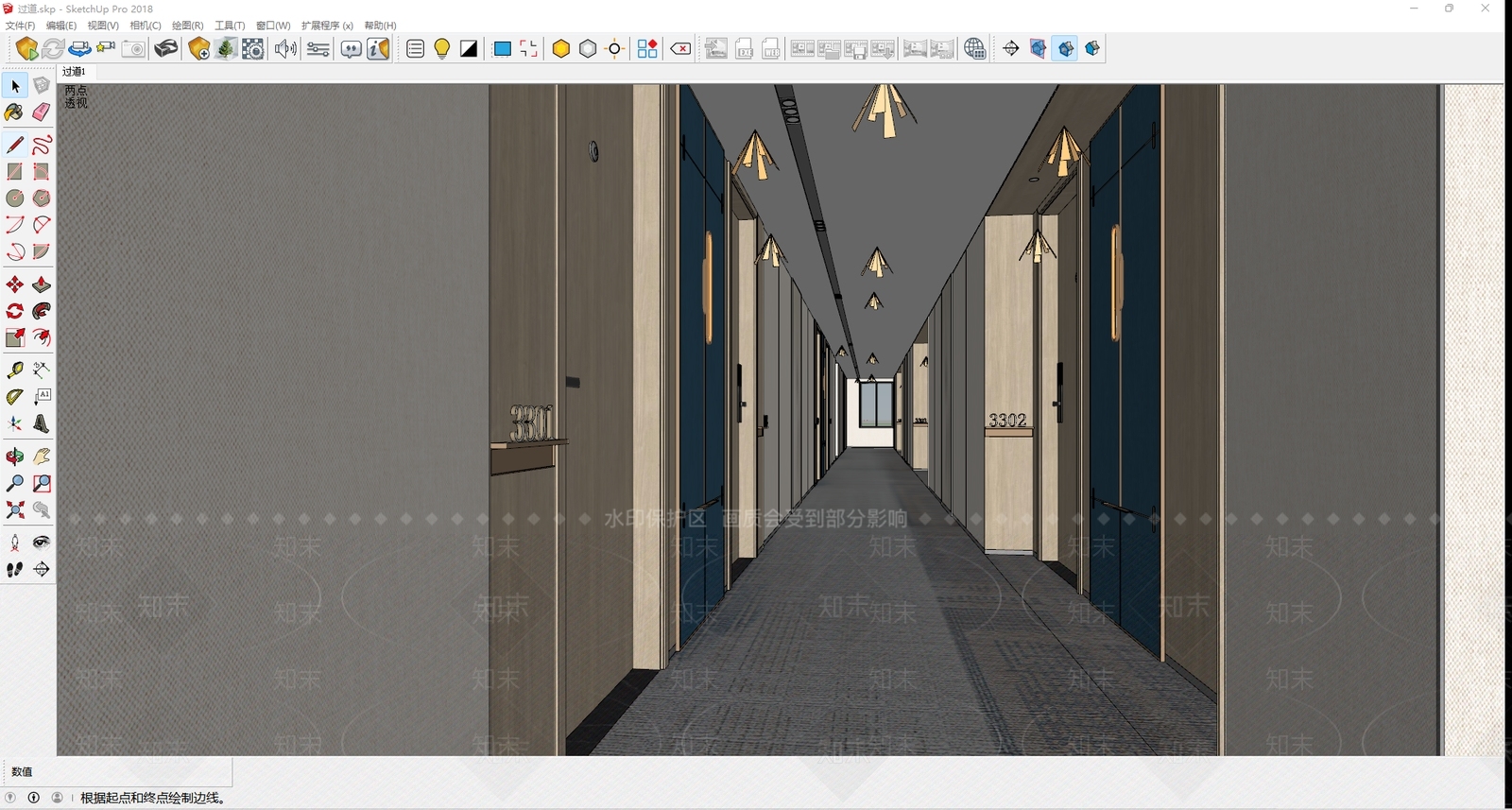1512x810 pixels.
Task: Select the Walk footprints tool
Action: (15, 569)
